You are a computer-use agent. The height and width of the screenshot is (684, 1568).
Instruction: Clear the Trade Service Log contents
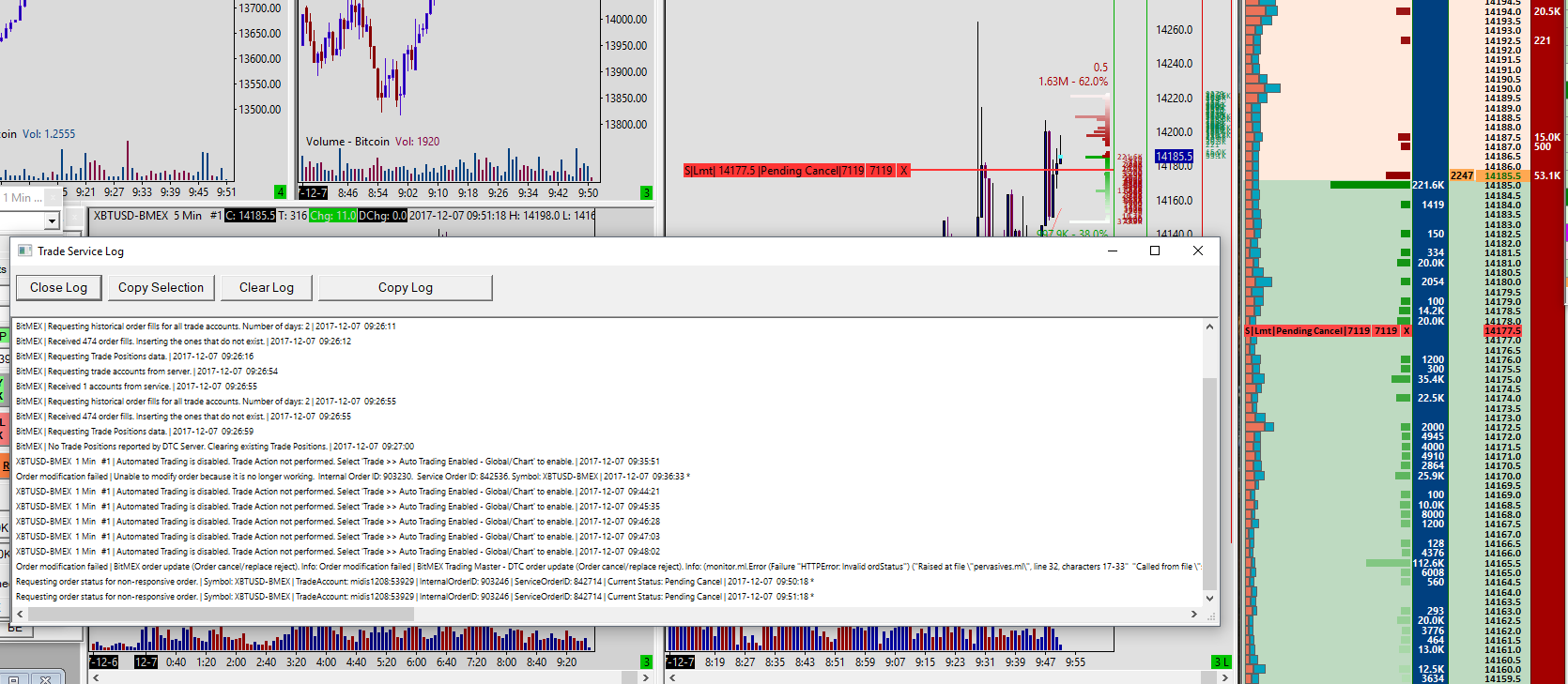tap(267, 288)
